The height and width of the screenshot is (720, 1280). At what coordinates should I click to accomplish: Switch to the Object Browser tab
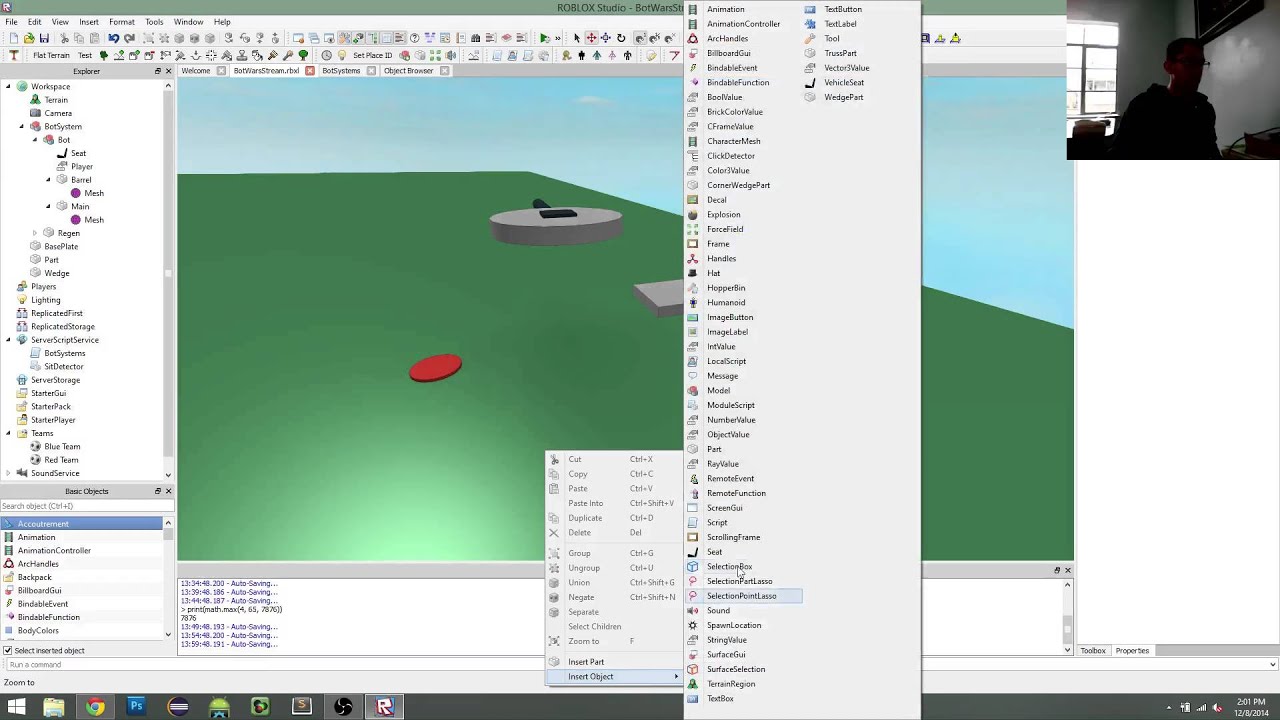(x=408, y=71)
